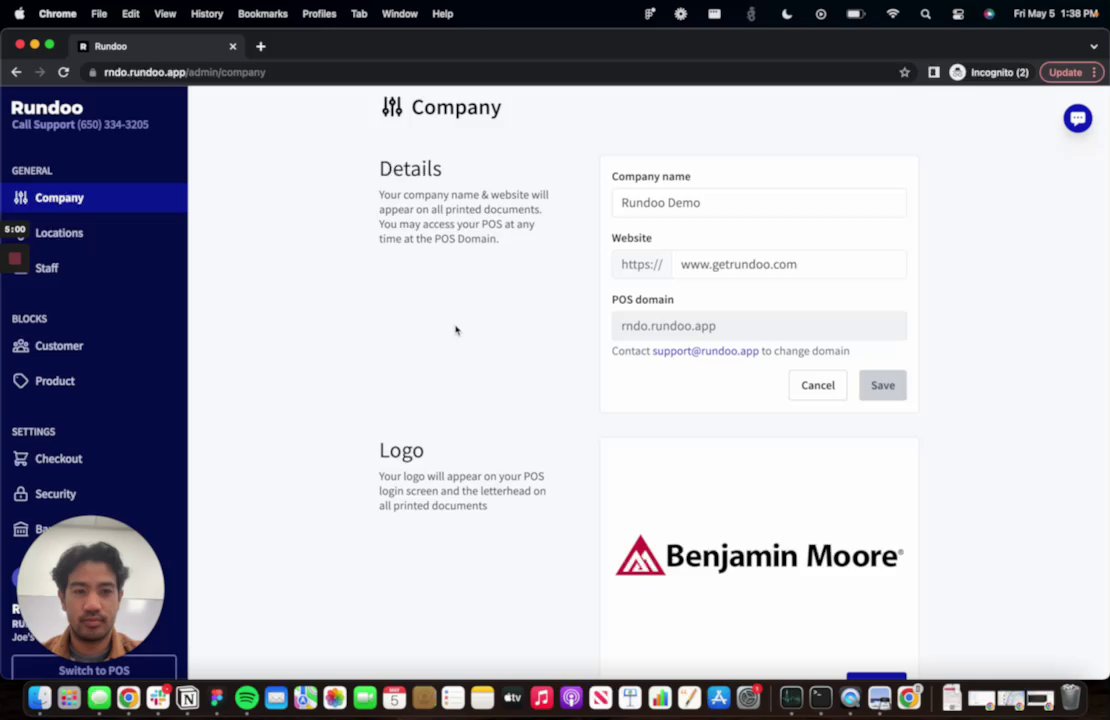Open App Store from the dock
Viewport: 1110px width, 720px height.
click(719, 698)
